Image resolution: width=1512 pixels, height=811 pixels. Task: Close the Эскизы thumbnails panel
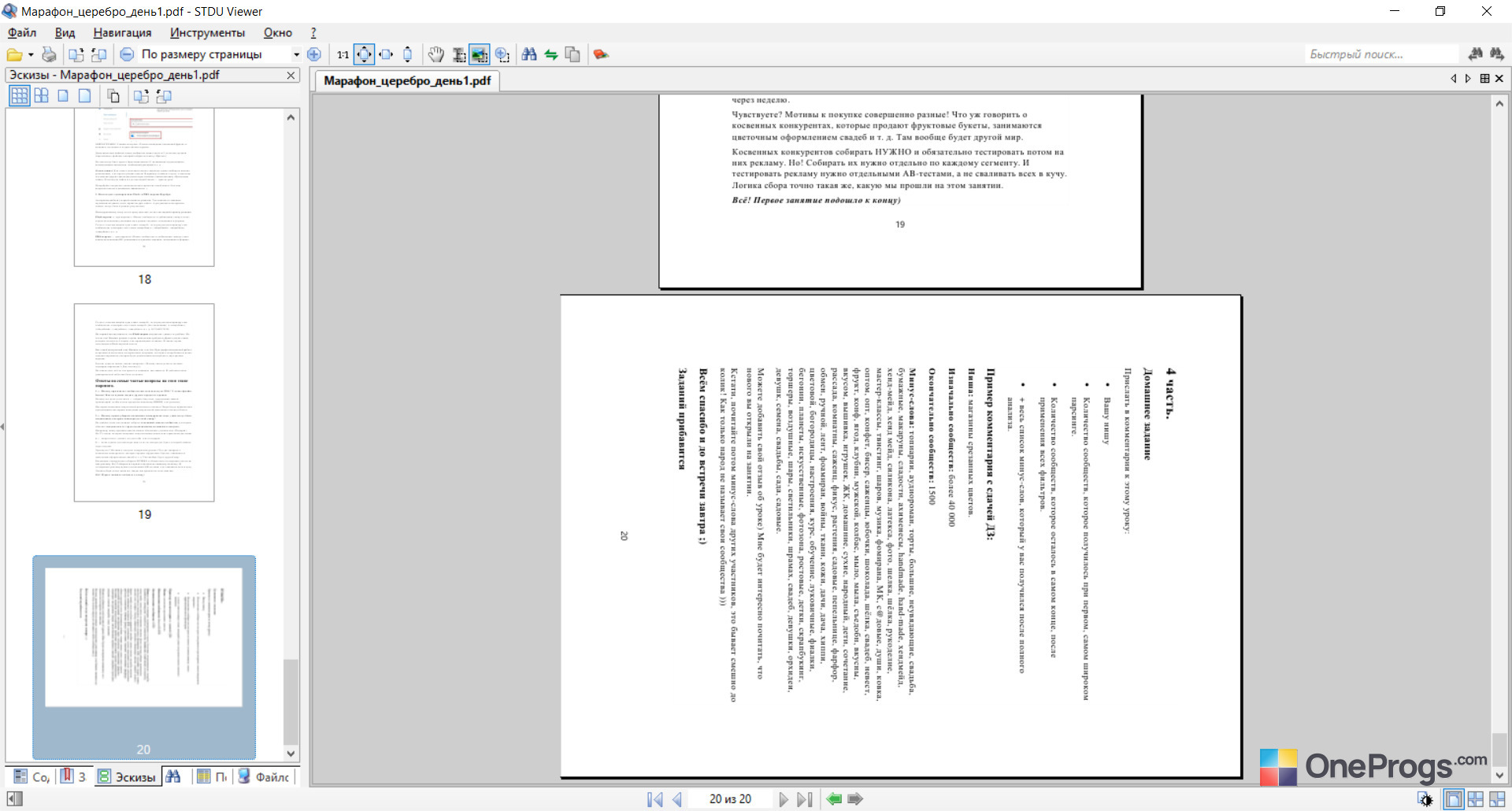click(291, 76)
